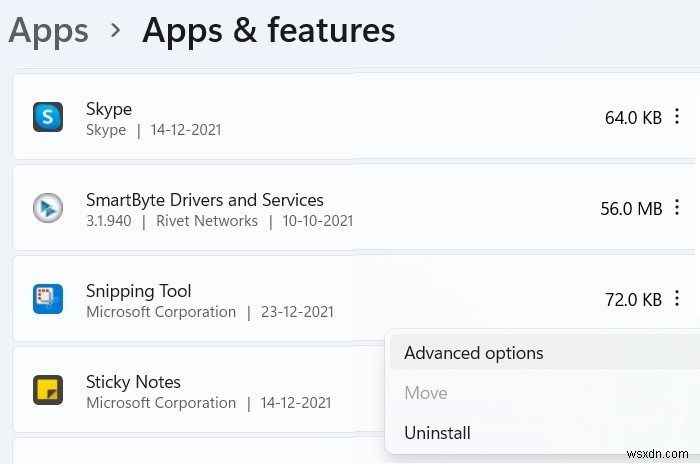Click the Sticky Notes app icon
Screen dimensions: 700x464
48,390
